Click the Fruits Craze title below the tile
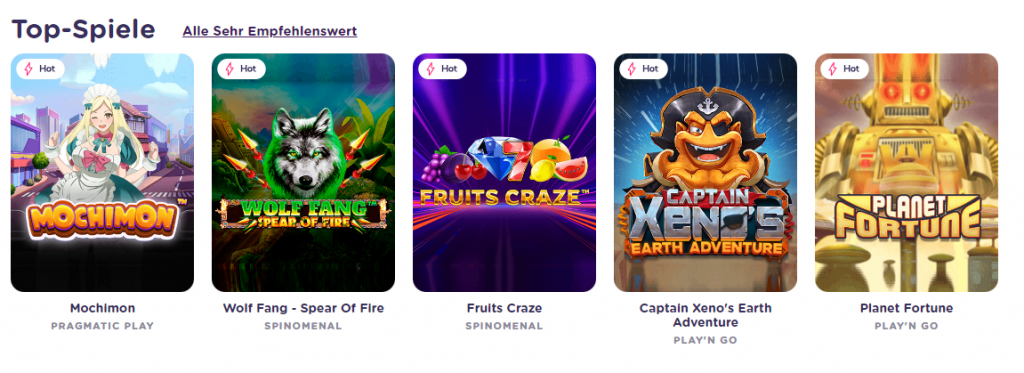This screenshot has height=373, width=1024. click(504, 308)
